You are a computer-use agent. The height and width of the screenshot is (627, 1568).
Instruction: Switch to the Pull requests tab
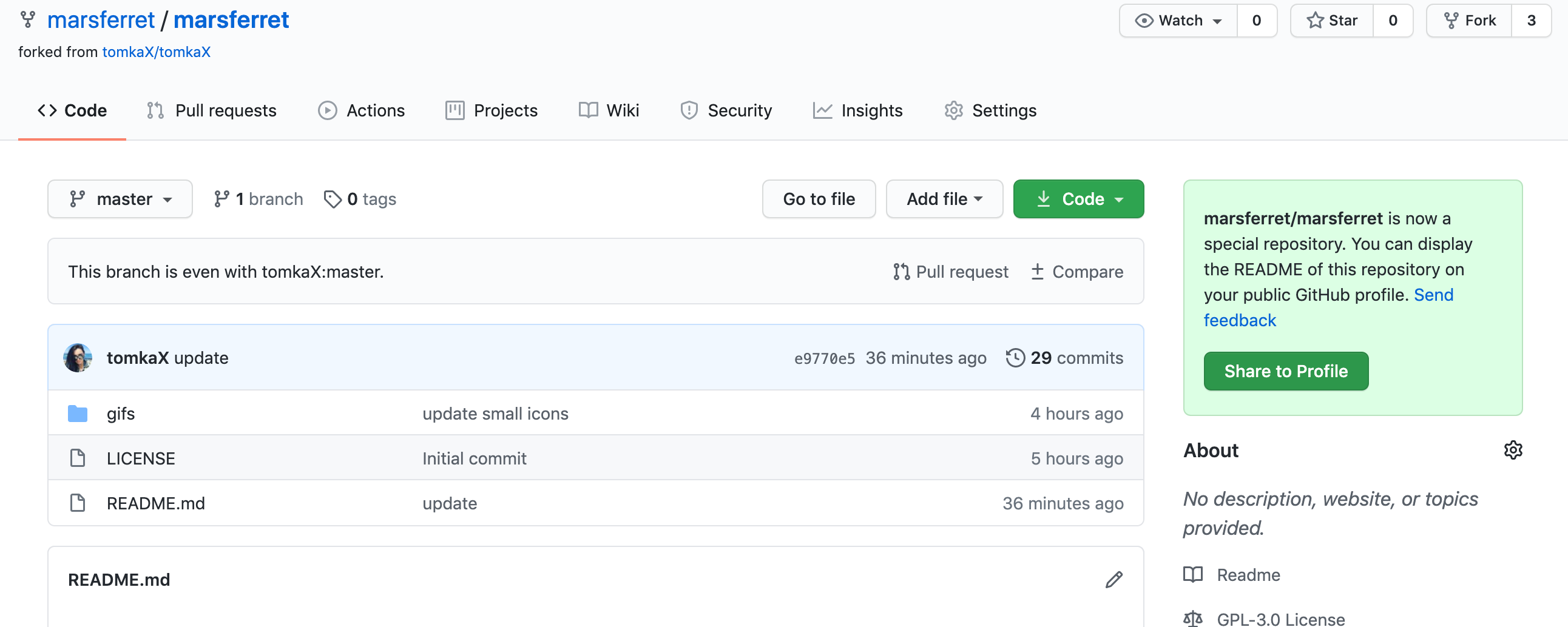(x=212, y=111)
